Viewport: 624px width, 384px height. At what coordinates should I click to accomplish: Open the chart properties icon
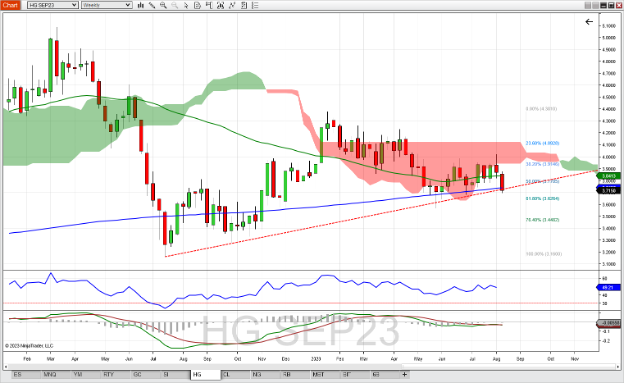pyautogui.click(x=244, y=5)
